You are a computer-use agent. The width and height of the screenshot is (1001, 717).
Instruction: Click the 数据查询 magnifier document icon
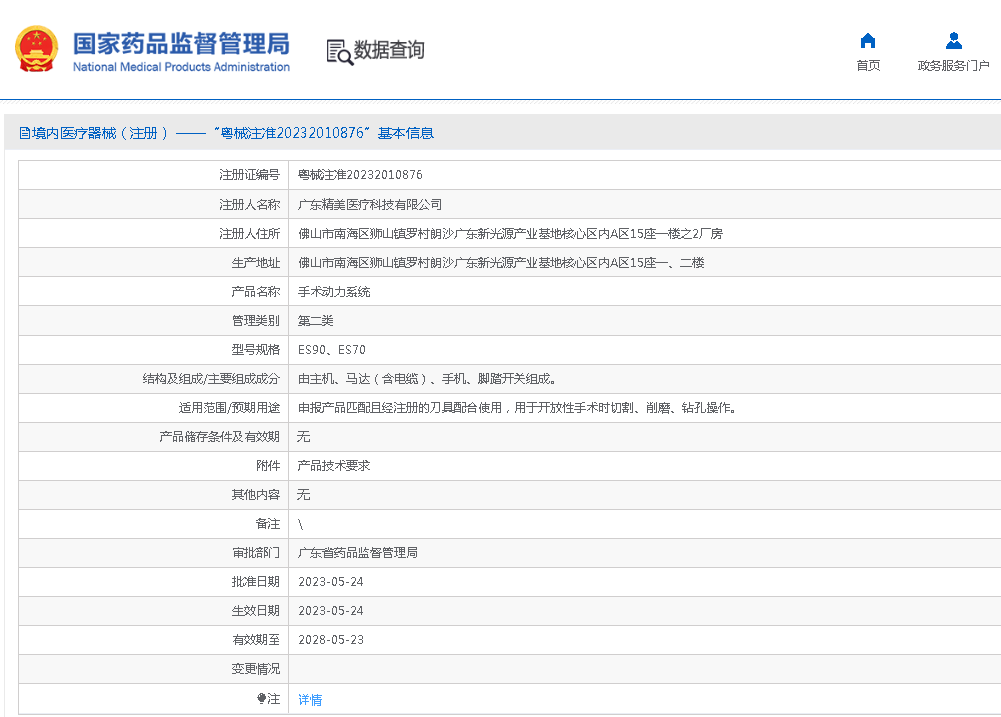click(x=339, y=51)
